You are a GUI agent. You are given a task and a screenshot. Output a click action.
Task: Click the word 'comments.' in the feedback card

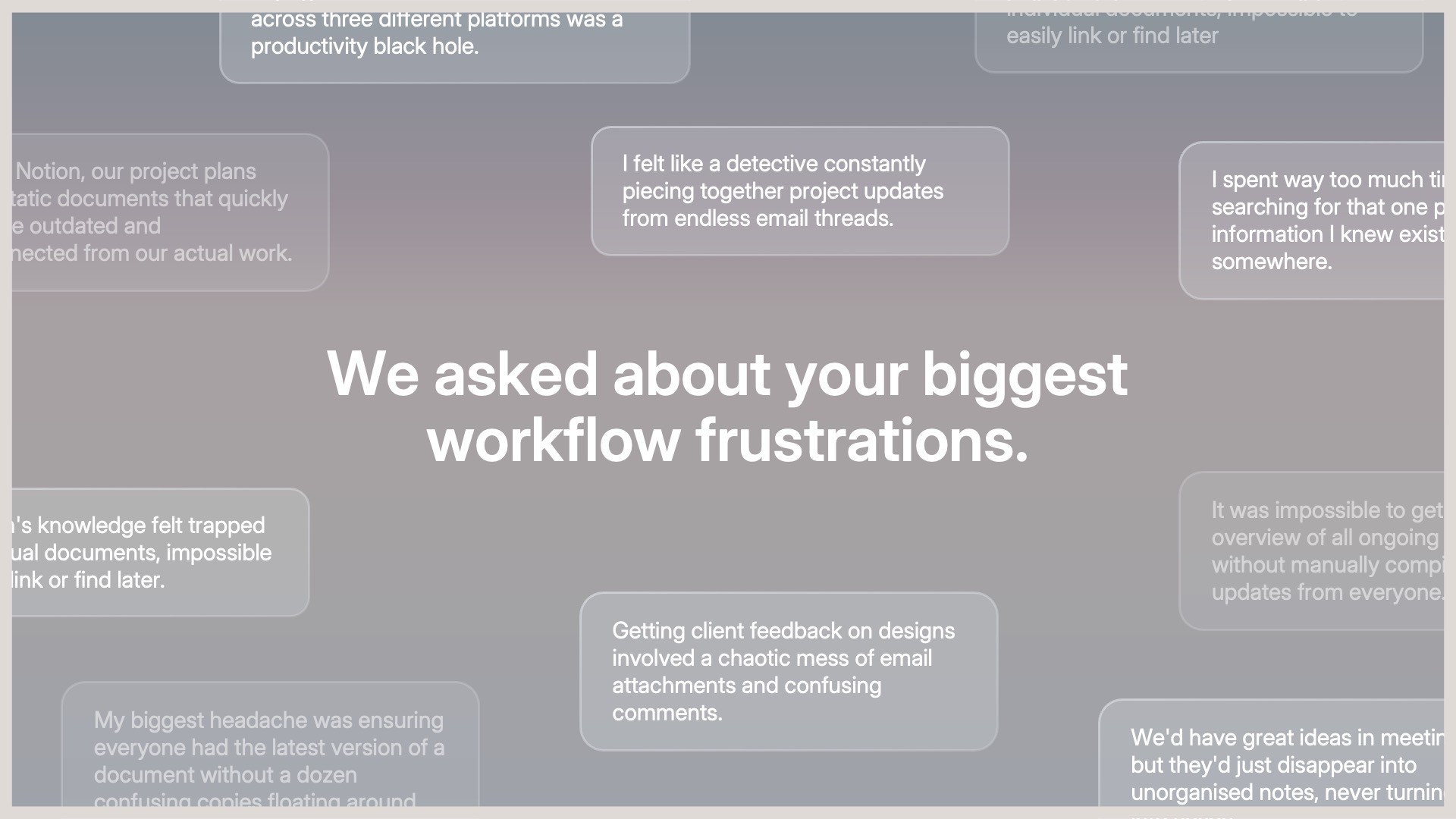[x=667, y=713]
